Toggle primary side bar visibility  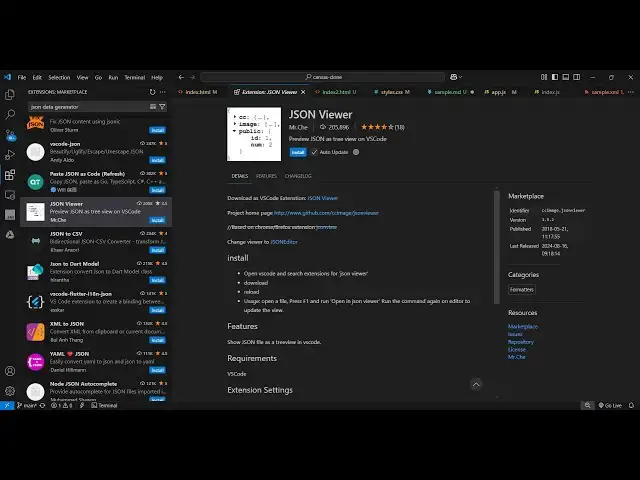point(555,77)
